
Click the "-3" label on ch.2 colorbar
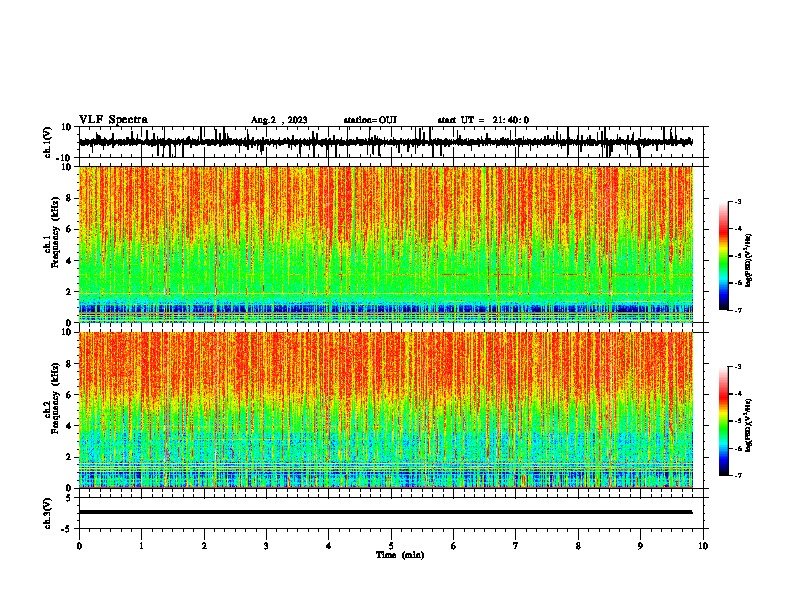pos(737,367)
